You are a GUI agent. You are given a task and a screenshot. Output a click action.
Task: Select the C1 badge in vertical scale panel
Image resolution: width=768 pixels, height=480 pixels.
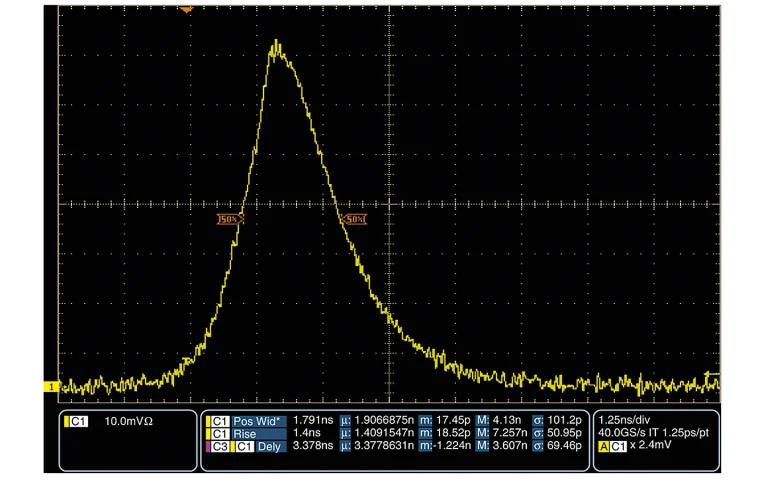click(x=78, y=421)
